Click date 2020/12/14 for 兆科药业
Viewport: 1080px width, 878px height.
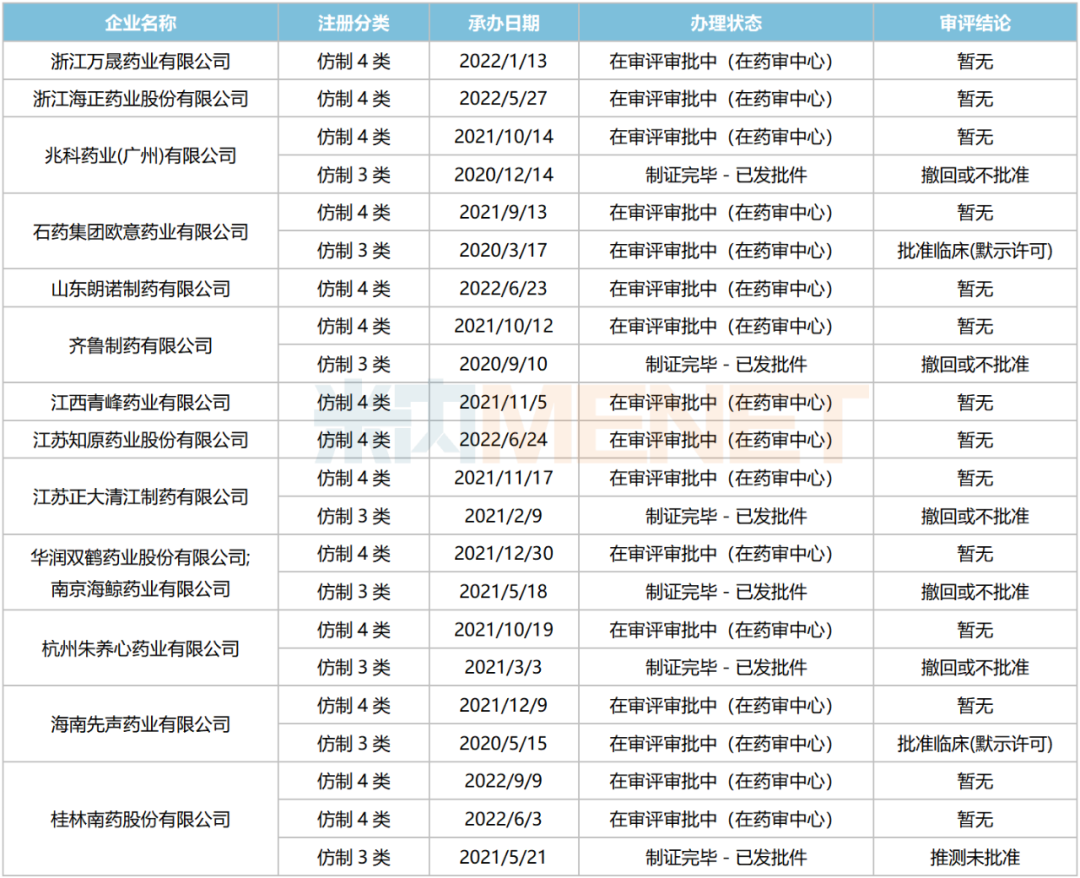pos(502,174)
